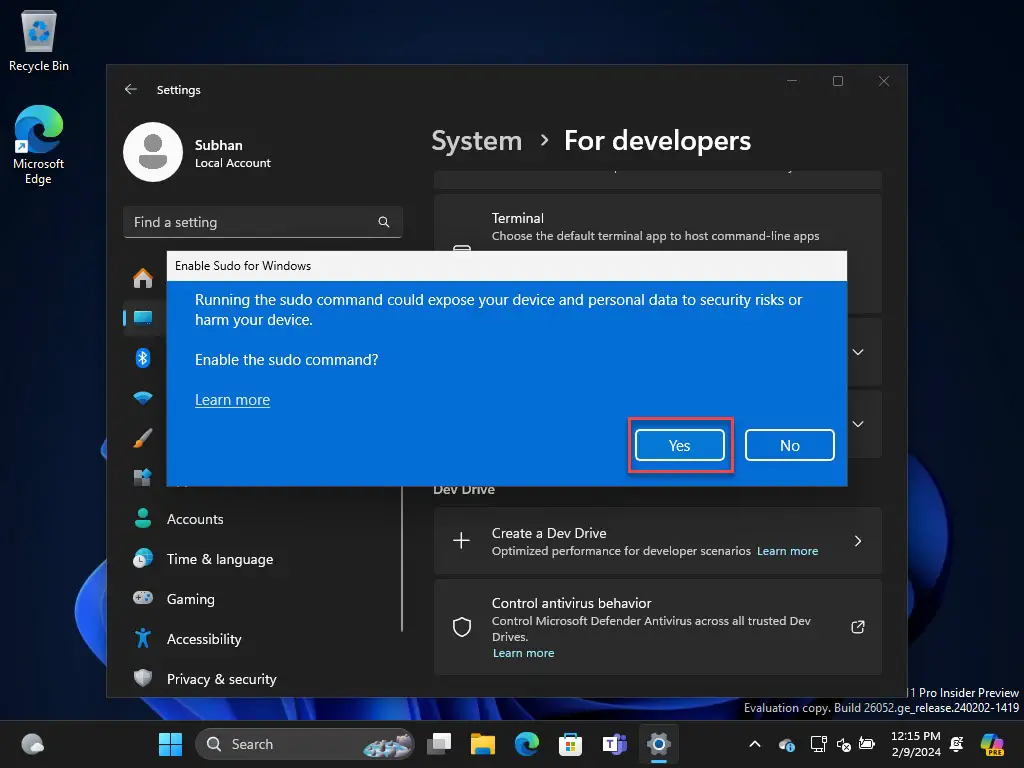The width and height of the screenshot is (1024, 768).
Task: Open Task View on taskbar
Action: [x=439, y=744]
